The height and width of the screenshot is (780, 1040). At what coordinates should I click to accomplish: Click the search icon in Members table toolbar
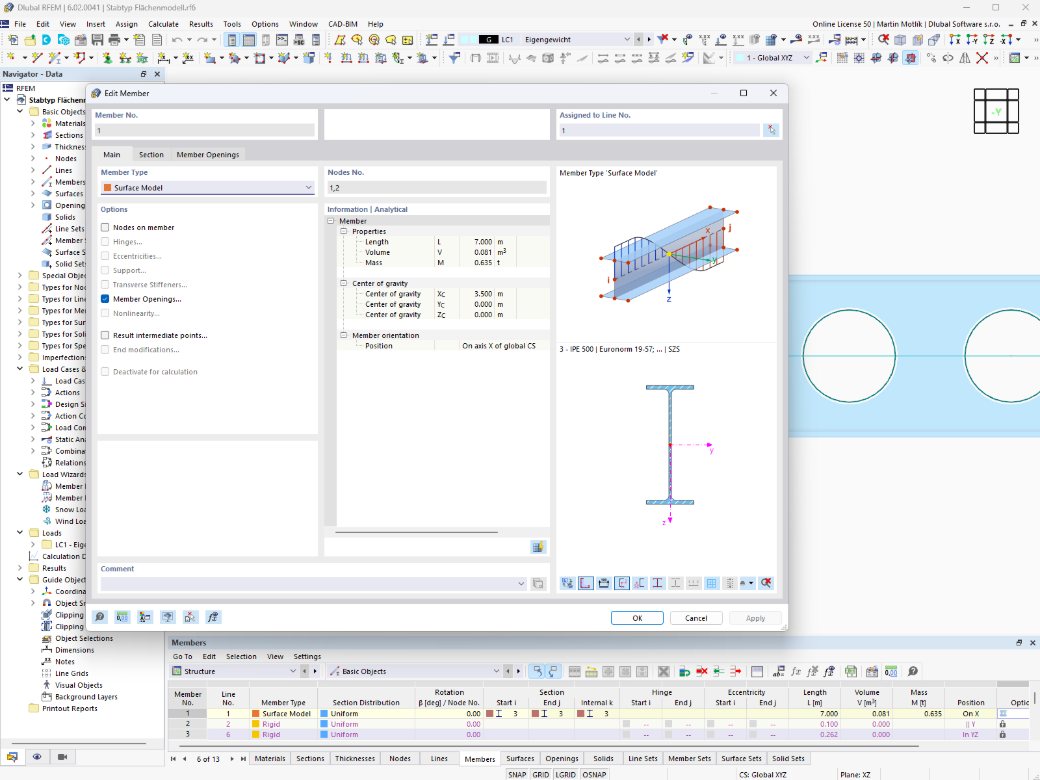(x=913, y=672)
